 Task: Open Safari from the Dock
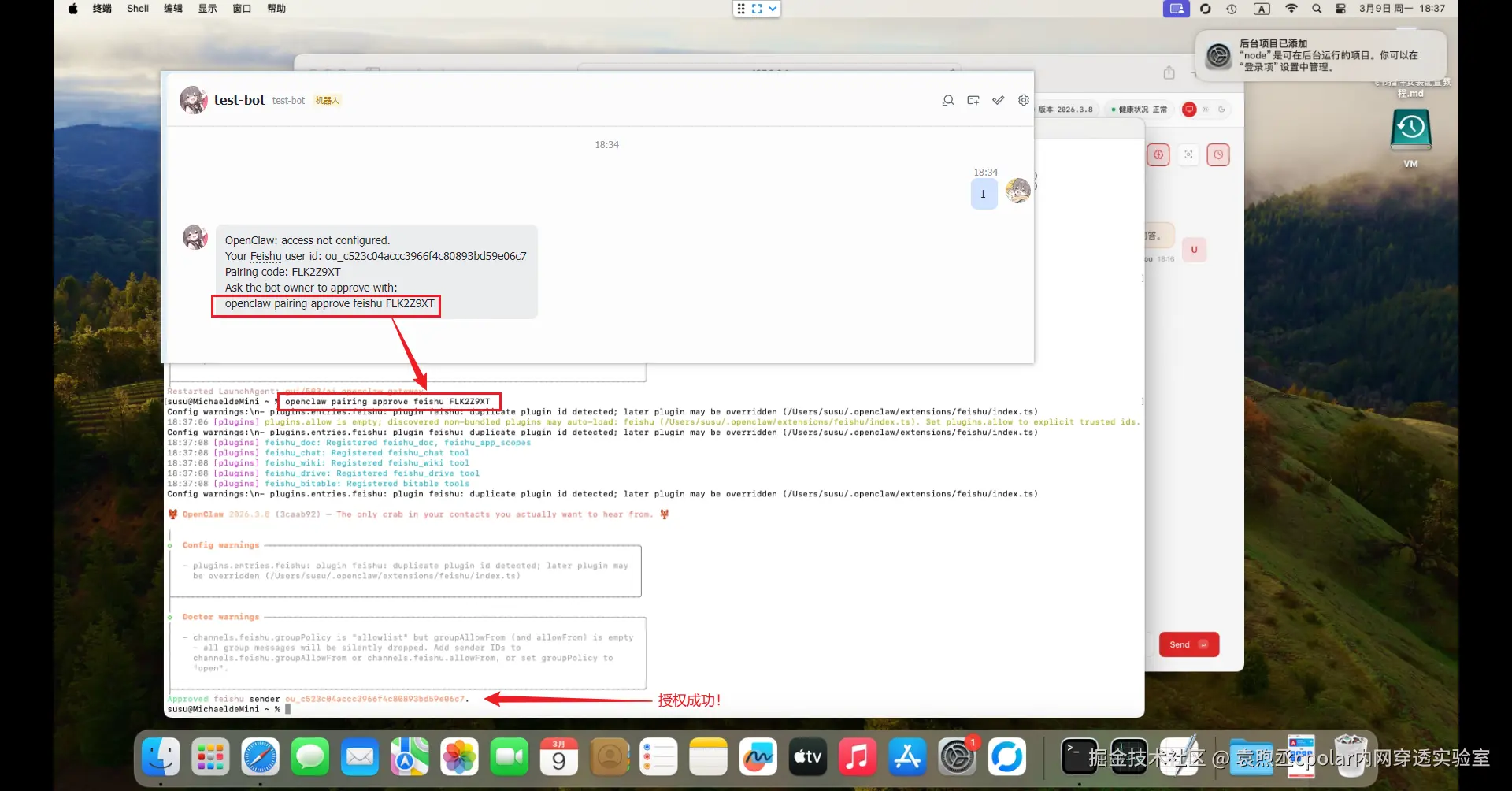tap(261, 757)
